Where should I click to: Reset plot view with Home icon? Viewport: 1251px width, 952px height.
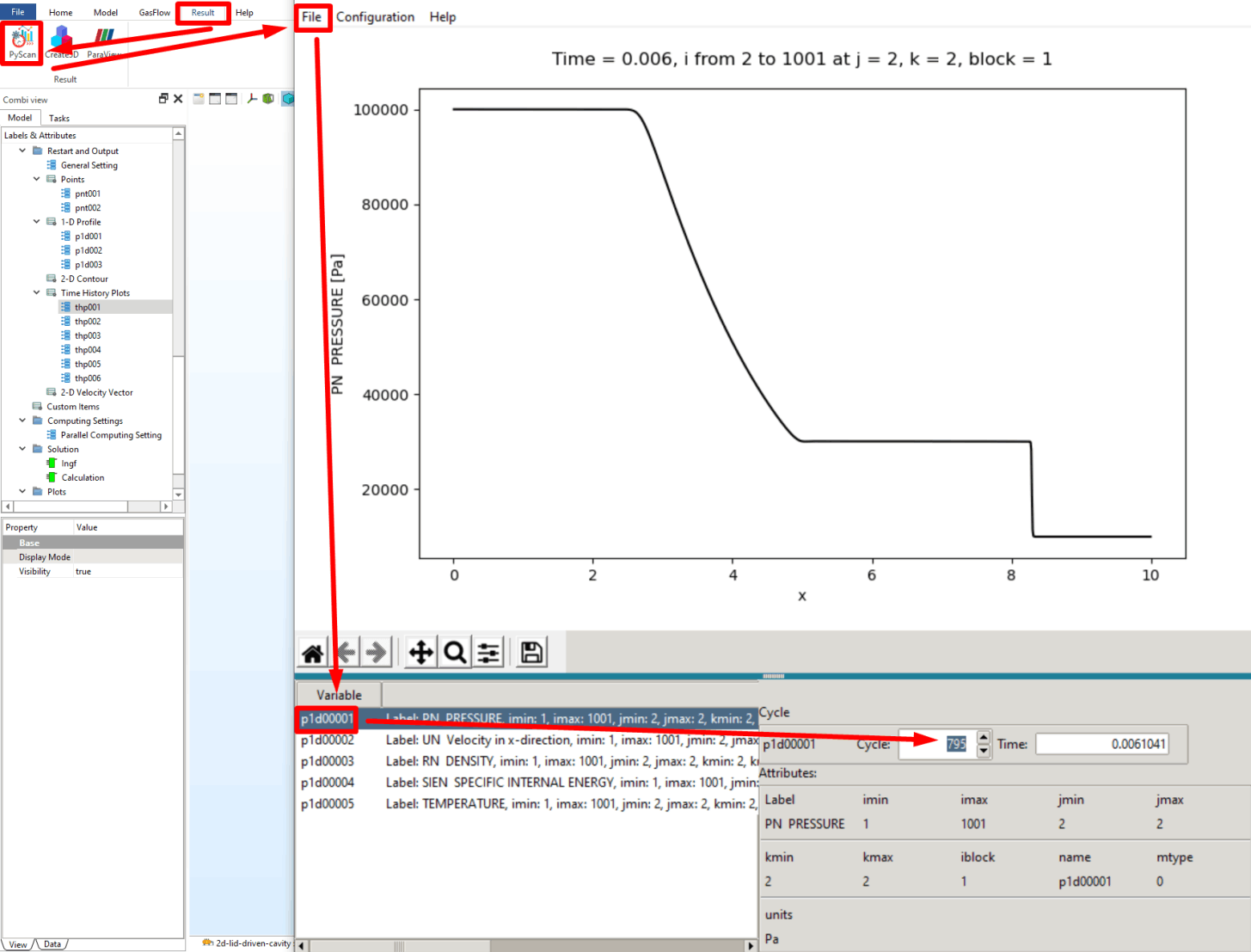click(313, 653)
